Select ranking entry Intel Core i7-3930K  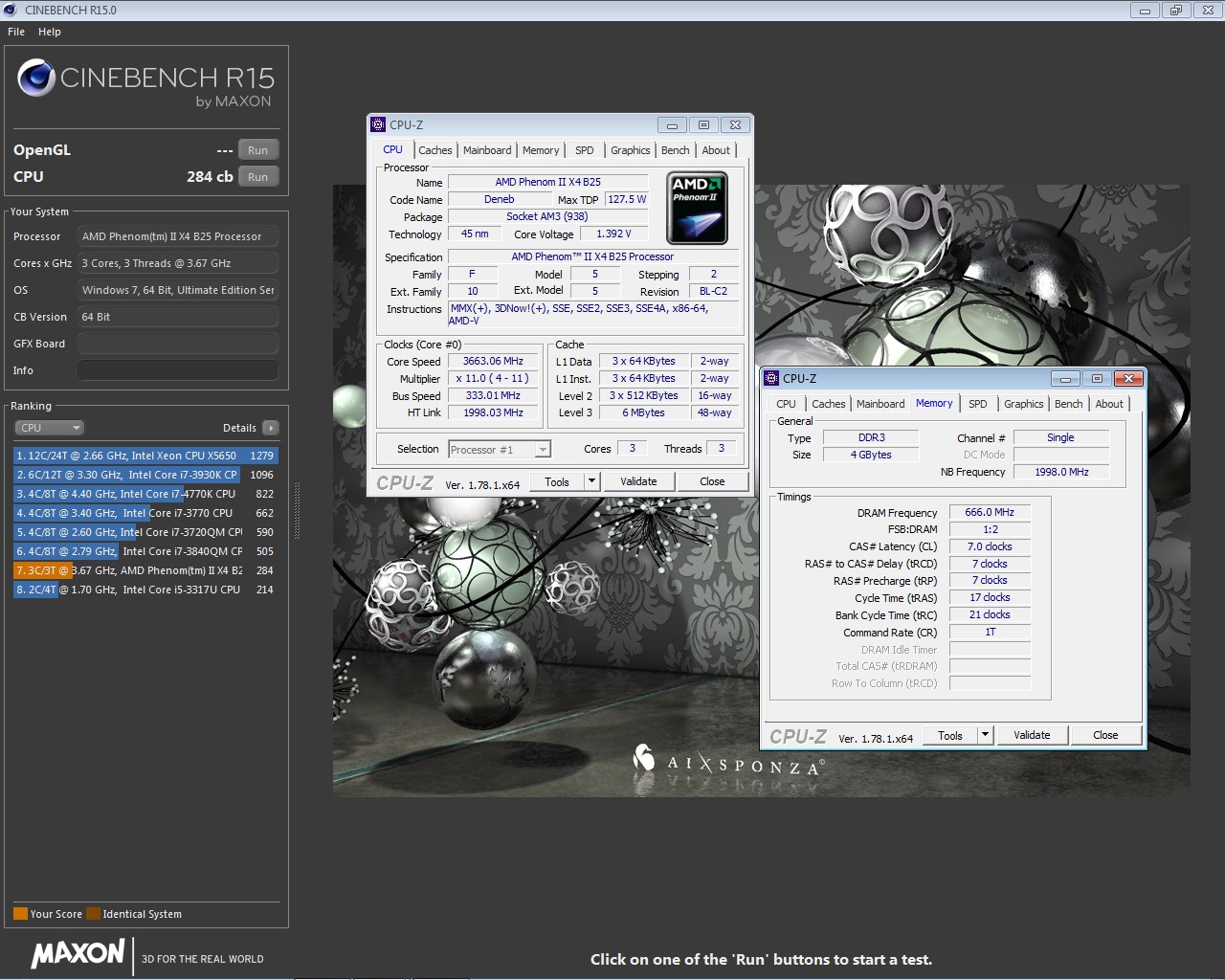coord(145,475)
